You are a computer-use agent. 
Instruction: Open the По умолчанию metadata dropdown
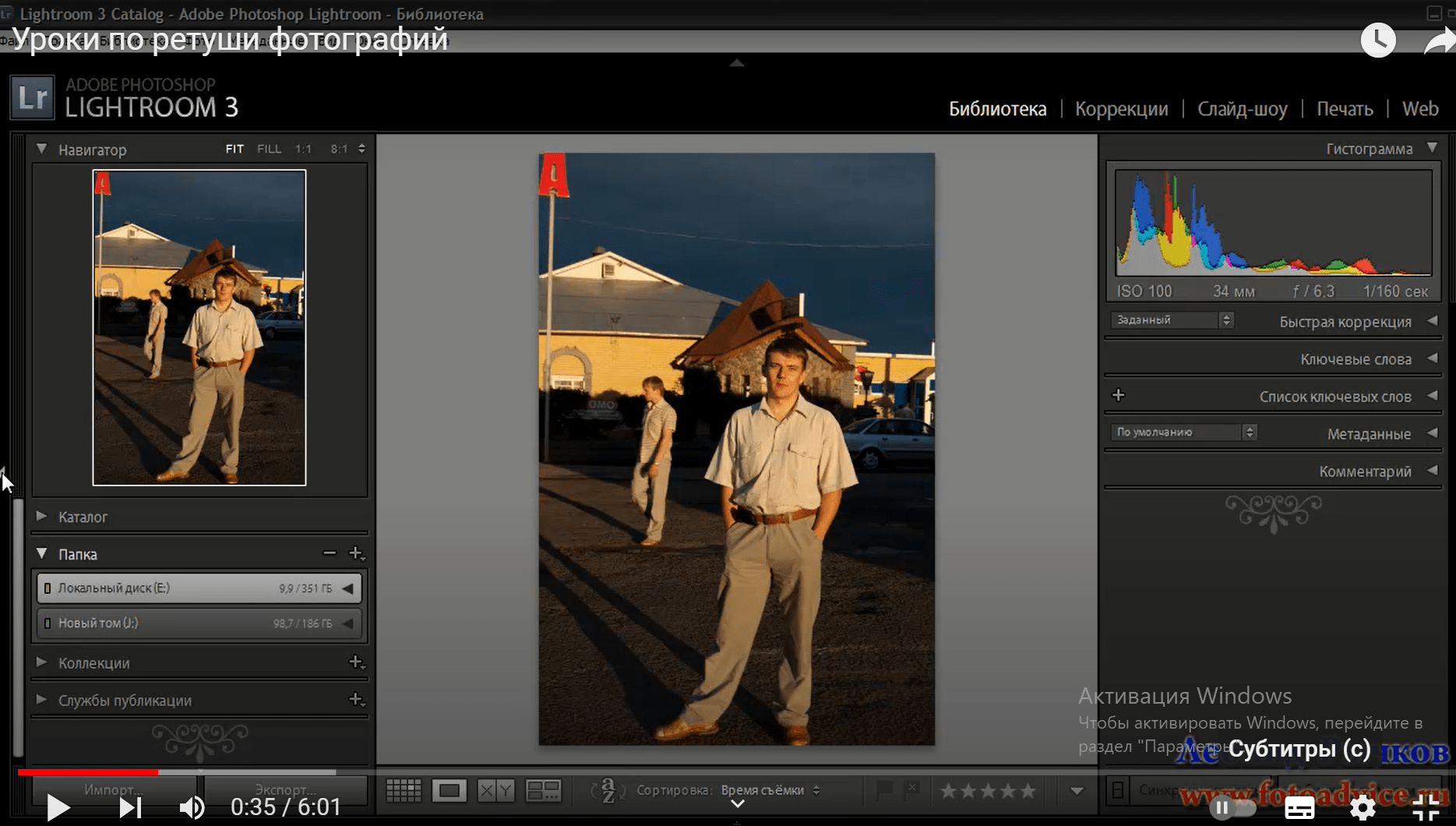(1183, 432)
